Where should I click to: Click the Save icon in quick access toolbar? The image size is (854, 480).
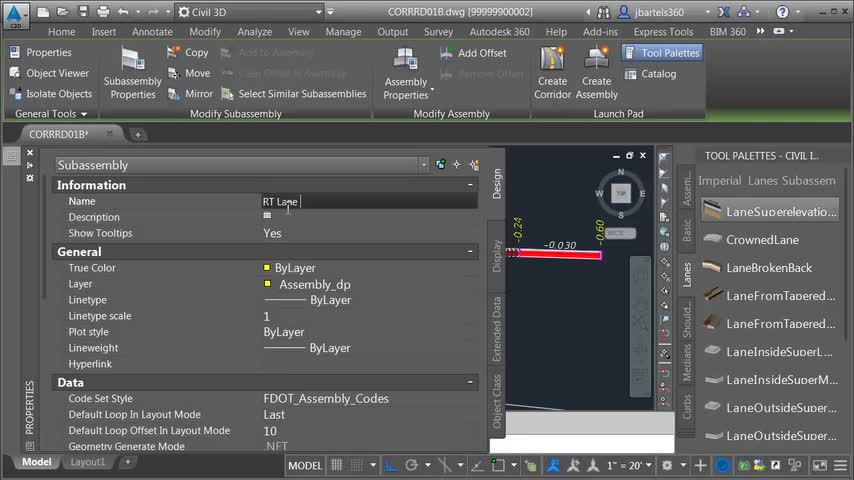click(83, 12)
